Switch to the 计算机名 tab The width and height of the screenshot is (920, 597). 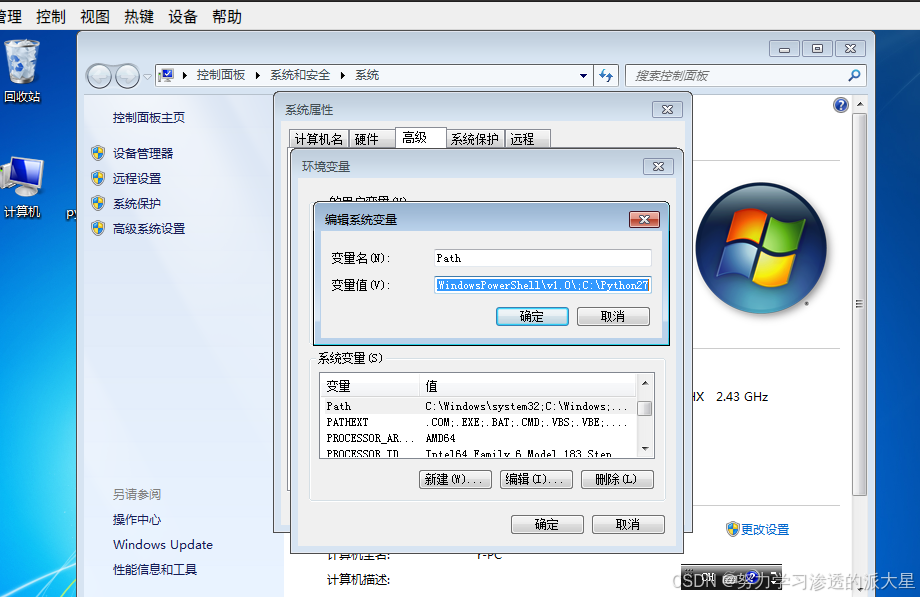[319, 139]
